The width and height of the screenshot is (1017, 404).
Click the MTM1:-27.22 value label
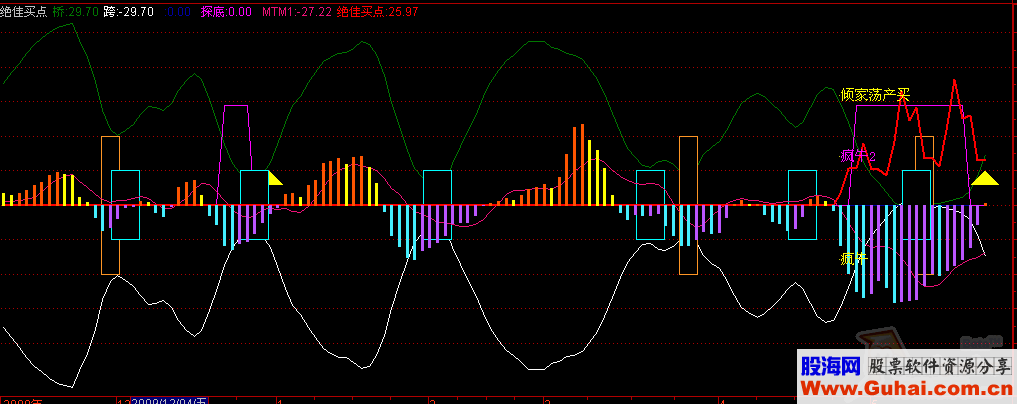point(298,12)
